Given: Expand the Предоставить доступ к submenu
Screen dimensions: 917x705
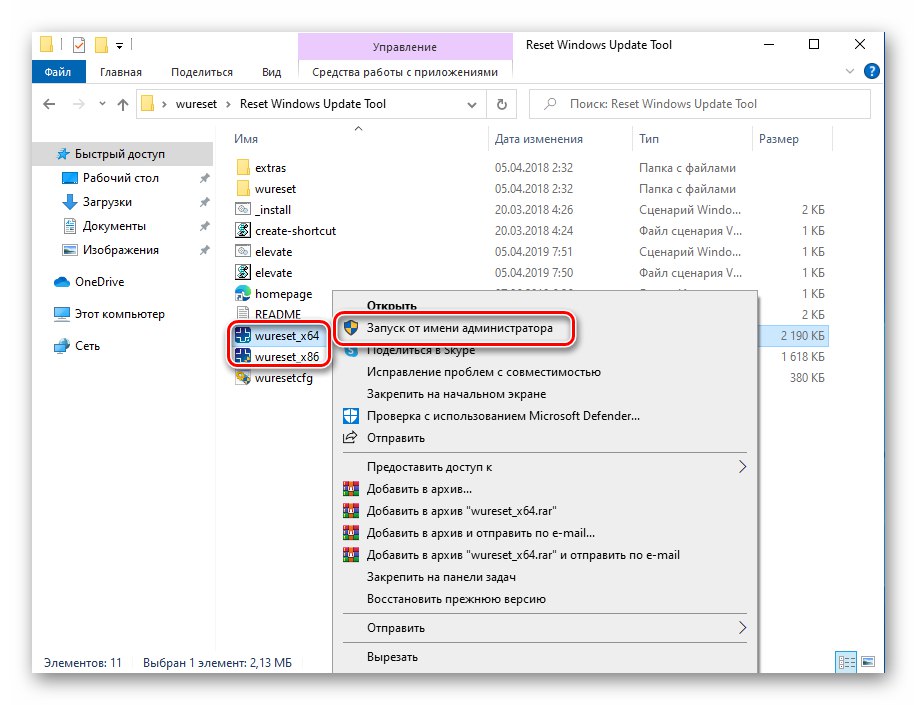Looking at the screenshot, I should [742, 467].
